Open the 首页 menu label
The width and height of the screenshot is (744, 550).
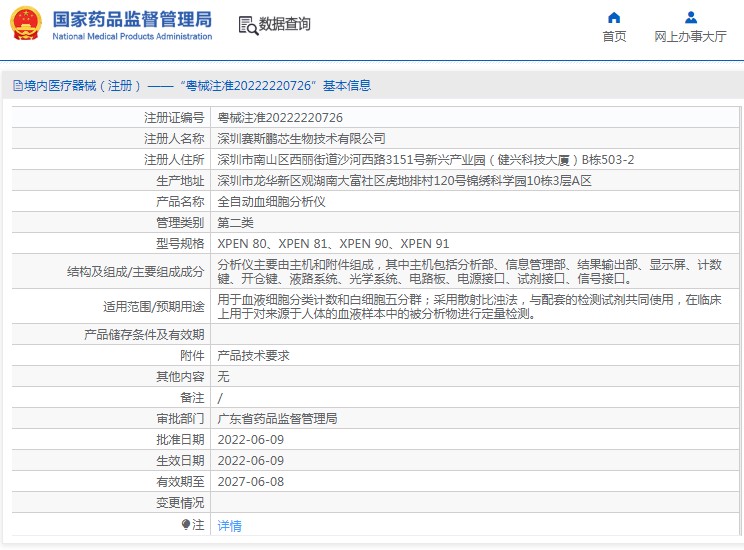point(614,37)
